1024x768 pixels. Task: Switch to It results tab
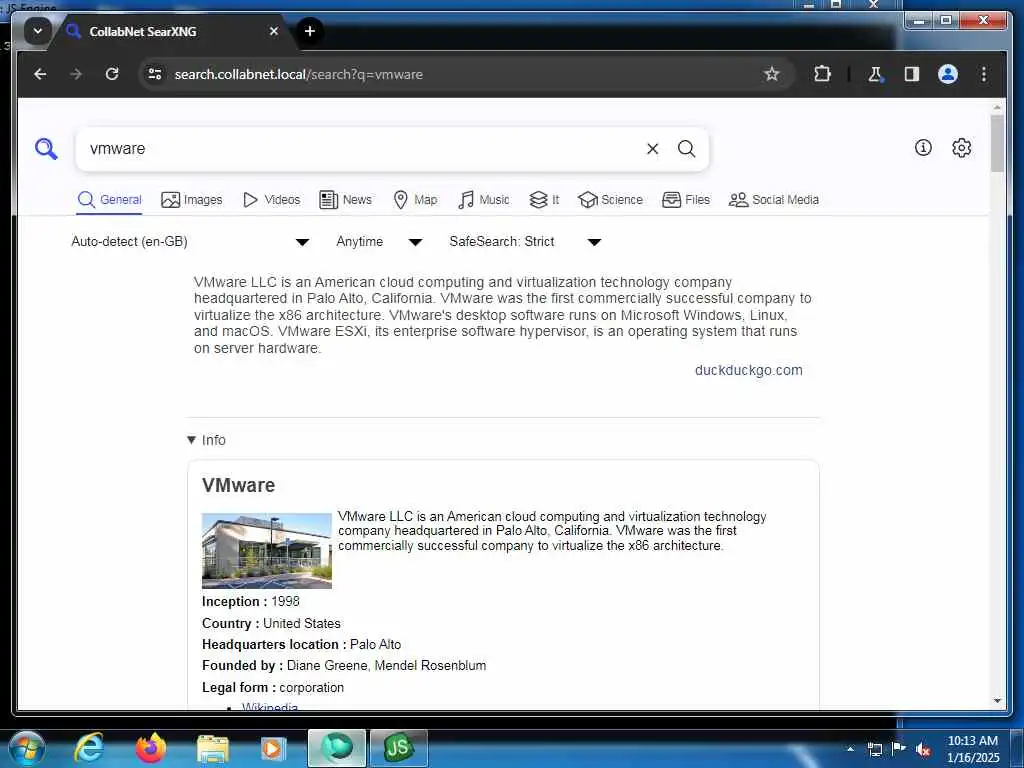tap(544, 200)
